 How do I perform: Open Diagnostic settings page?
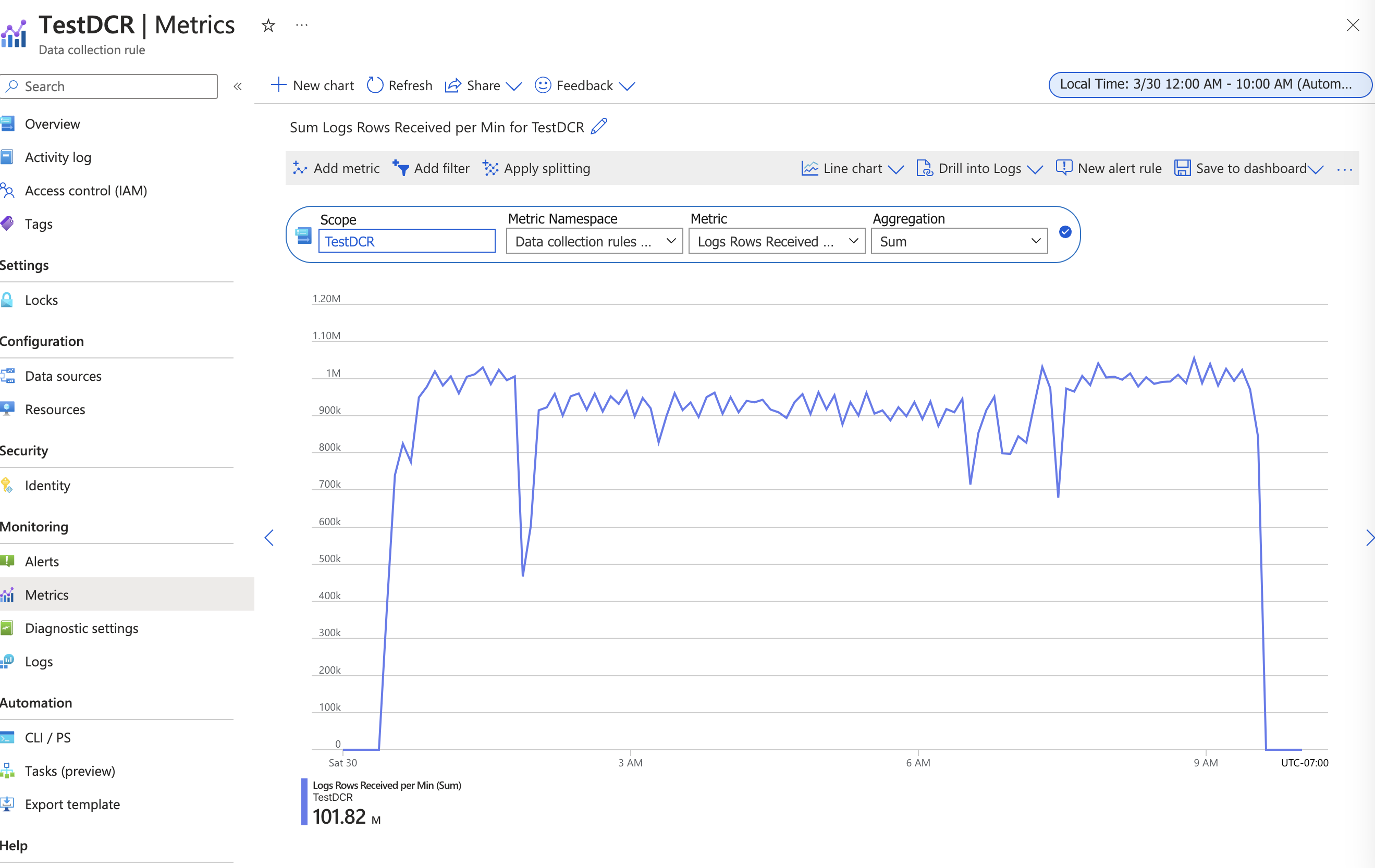click(82, 628)
